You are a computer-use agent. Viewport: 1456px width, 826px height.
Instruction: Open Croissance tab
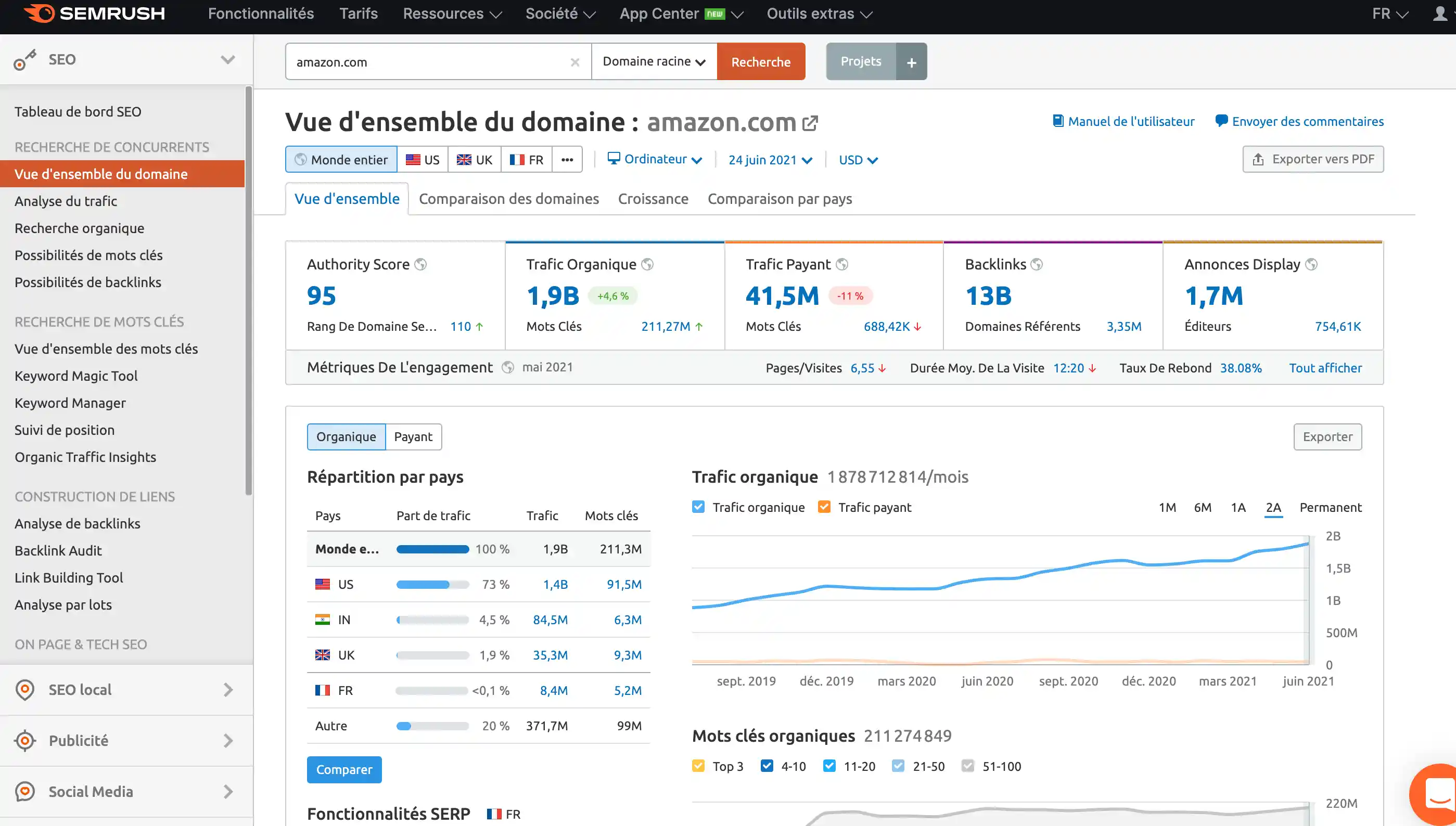tap(653, 199)
